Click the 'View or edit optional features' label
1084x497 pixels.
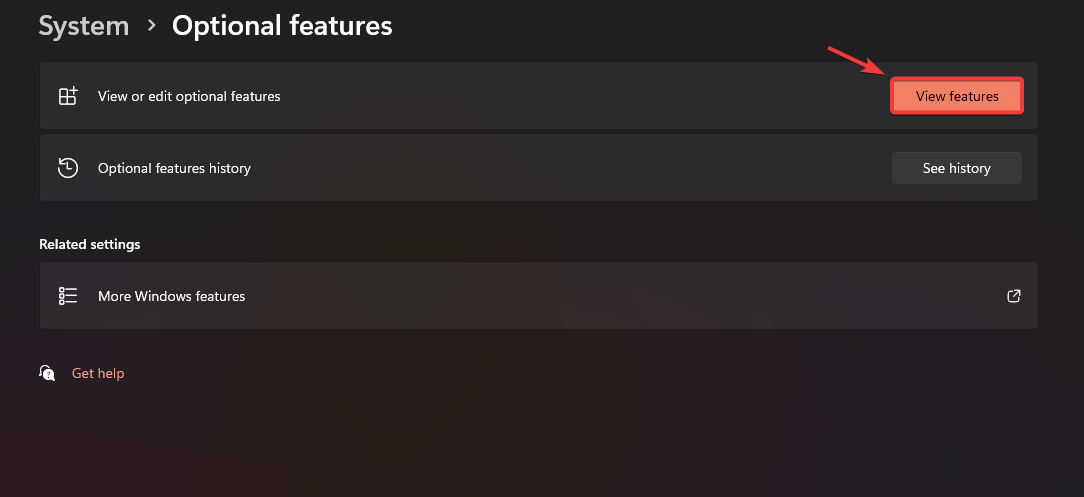pyautogui.click(x=189, y=97)
